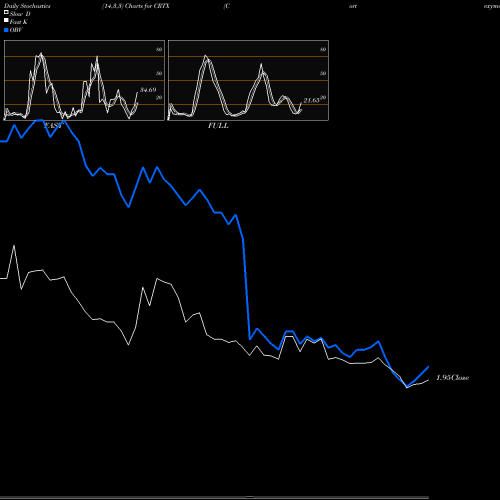Click the 'Slow D' legend label
The image size is (500, 500).
20,14
